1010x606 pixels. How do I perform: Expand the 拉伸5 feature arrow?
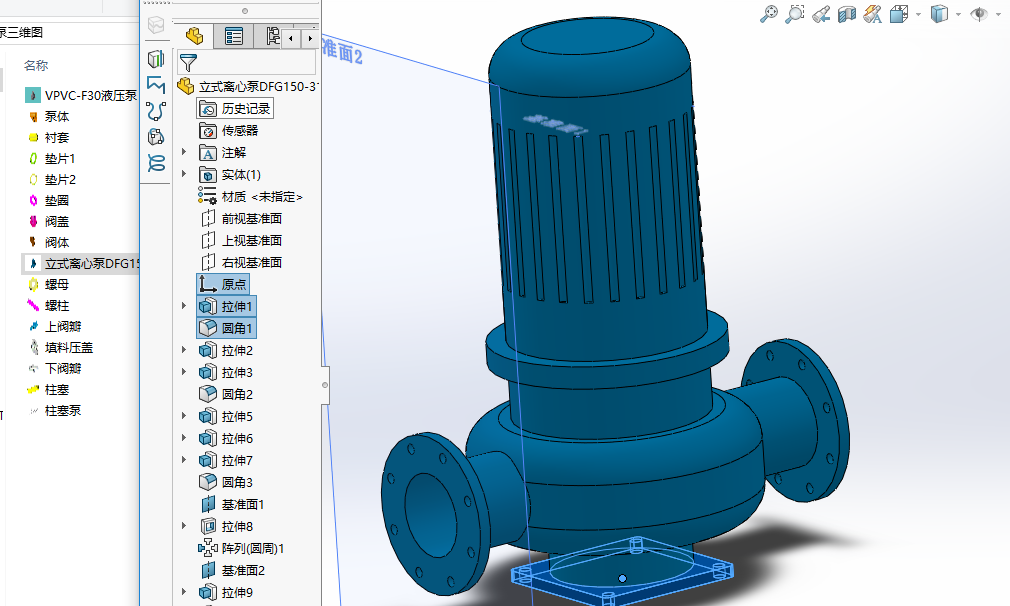184,417
